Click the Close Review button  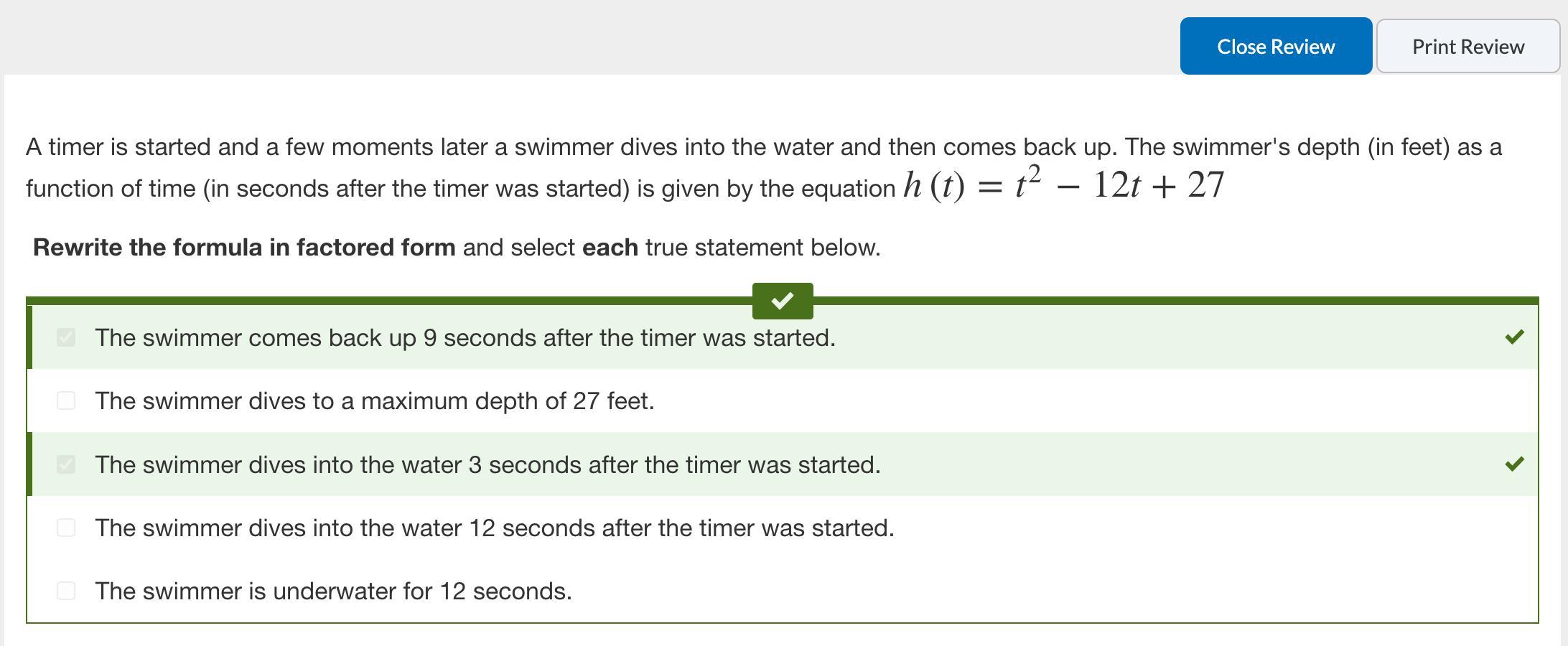pos(1276,47)
